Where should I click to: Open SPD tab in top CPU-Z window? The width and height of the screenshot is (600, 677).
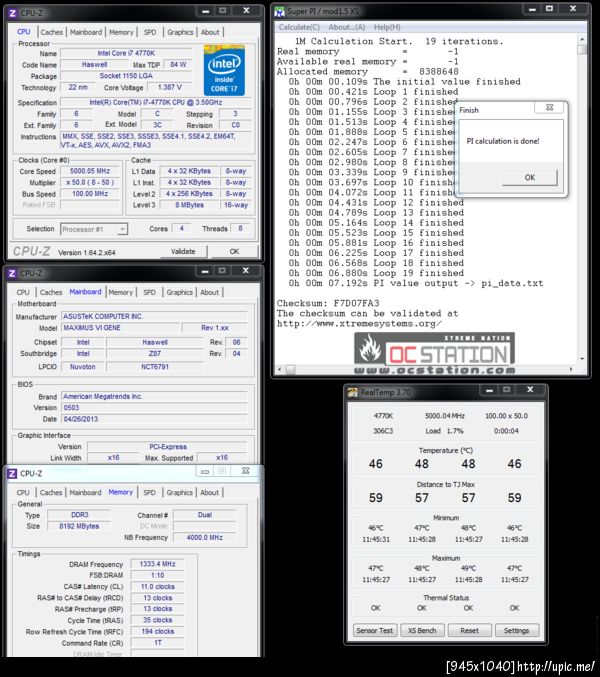(150, 32)
